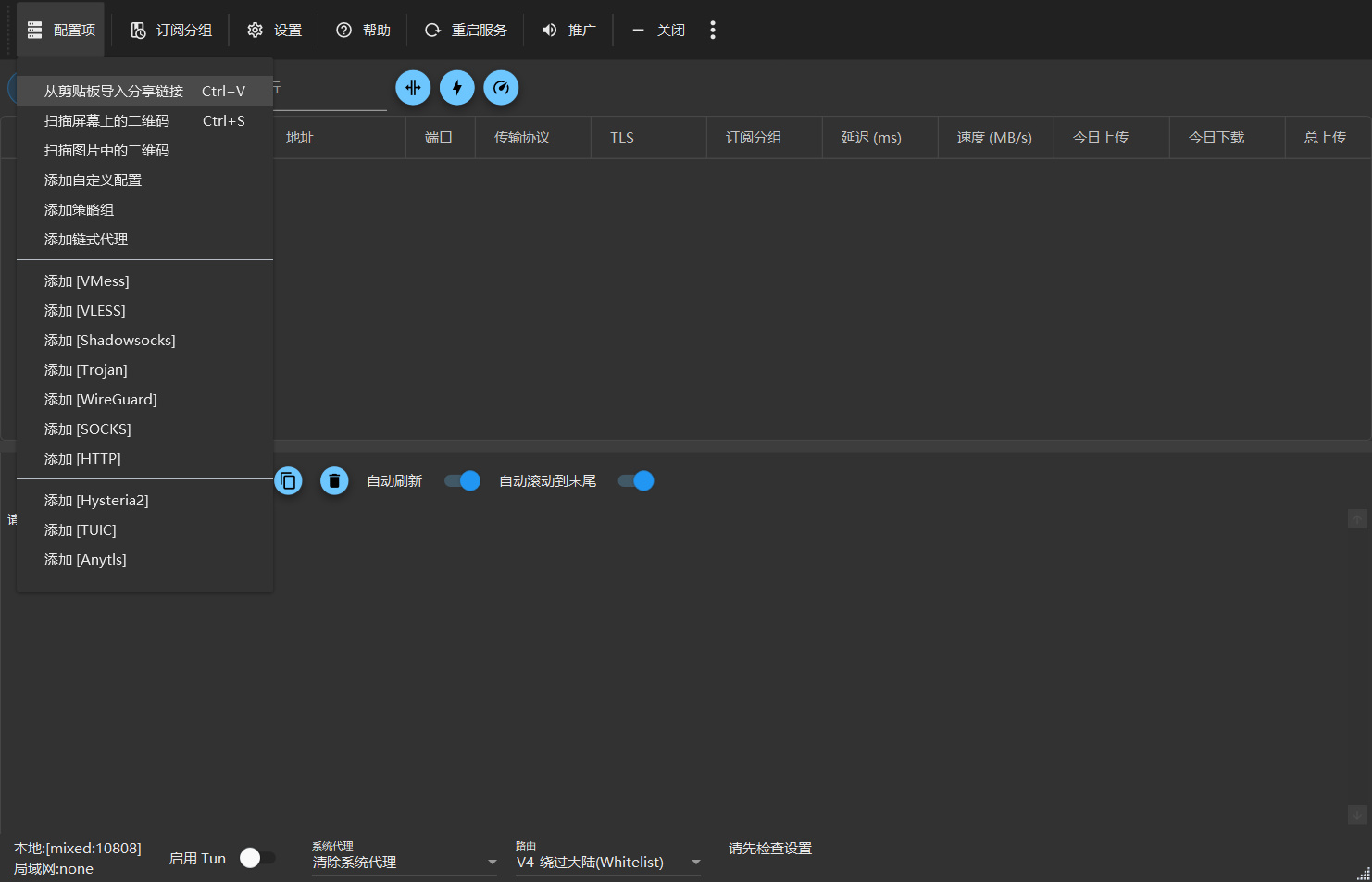
Task: Disable the 自动滚动到末尾 toggle
Action: 636,481
